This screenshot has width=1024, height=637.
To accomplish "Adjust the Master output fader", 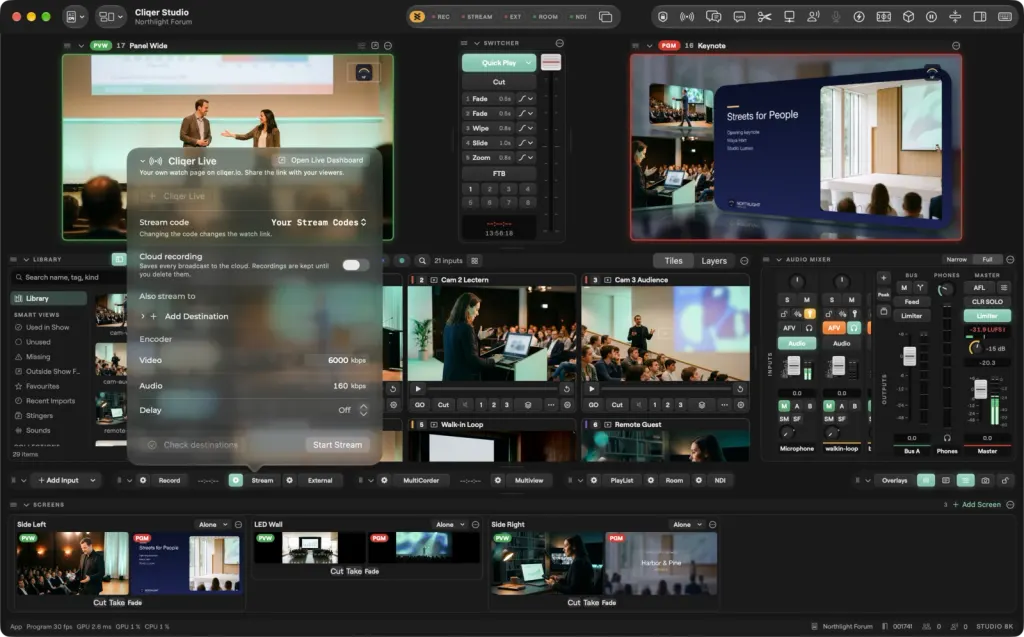I will tap(980, 389).
